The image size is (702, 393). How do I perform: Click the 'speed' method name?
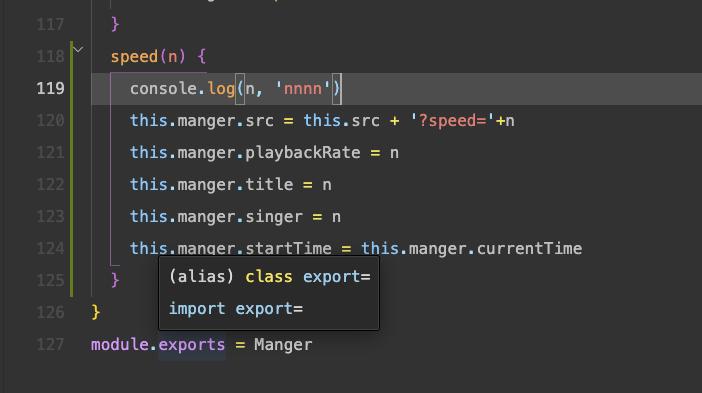(x=134, y=57)
